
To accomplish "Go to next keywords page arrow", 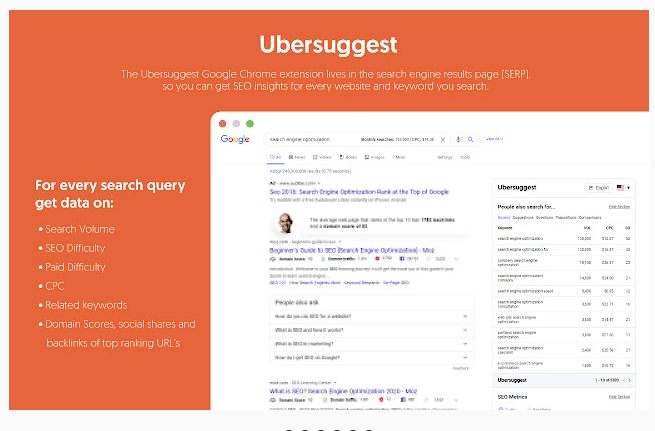I will pyautogui.click(x=630, y=380).
